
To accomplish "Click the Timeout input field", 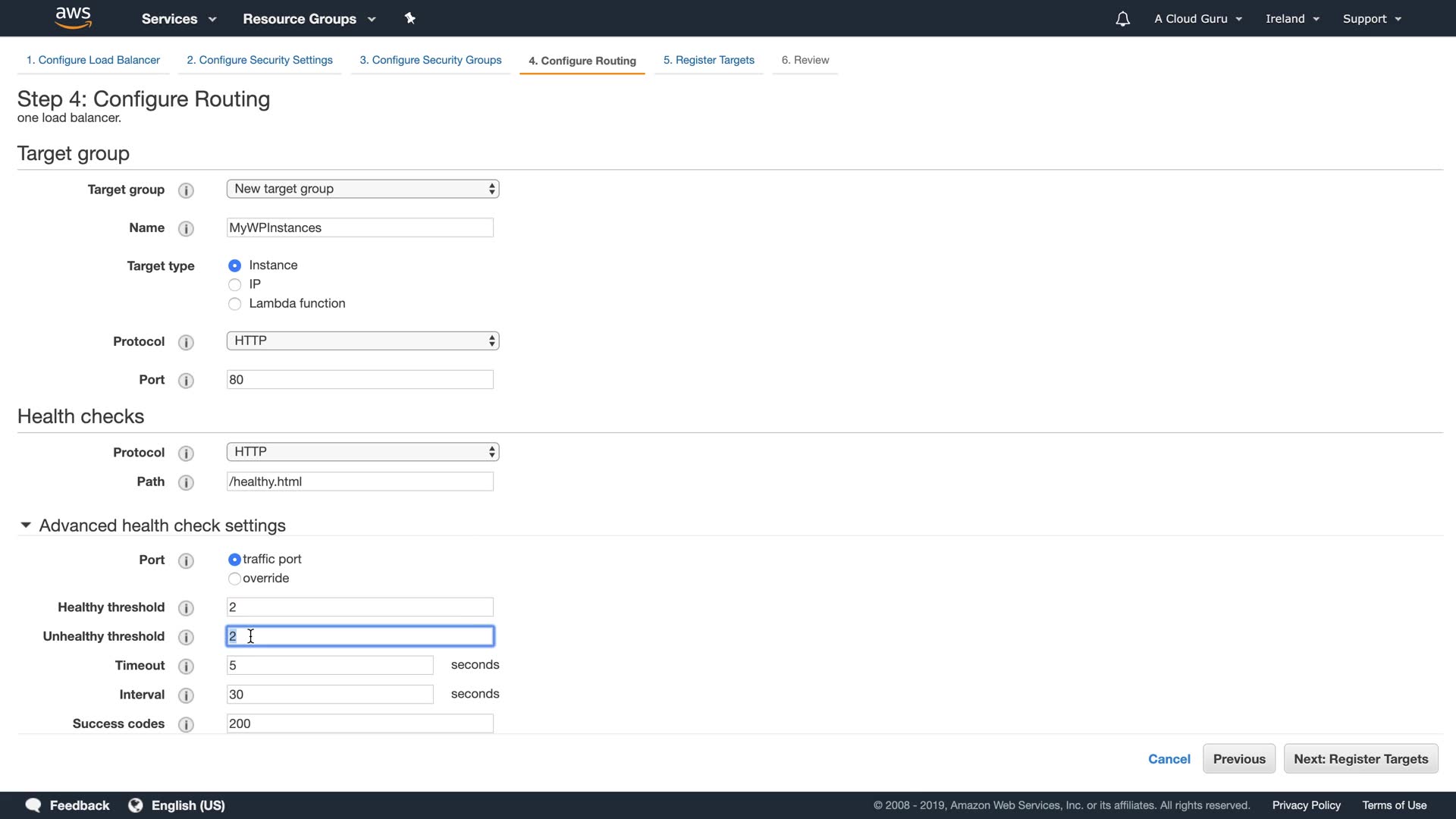I will [330, 665].
